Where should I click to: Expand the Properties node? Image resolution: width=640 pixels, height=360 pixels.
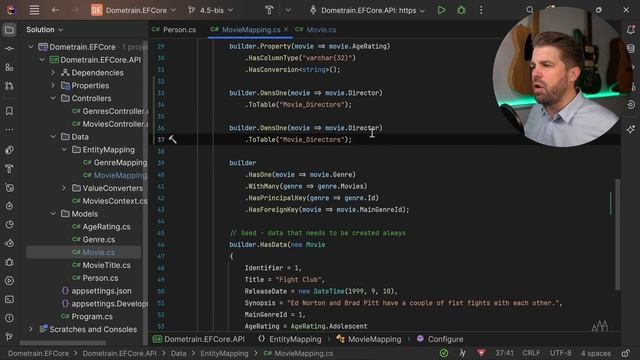pyautogui.click(x=53, y=86)
